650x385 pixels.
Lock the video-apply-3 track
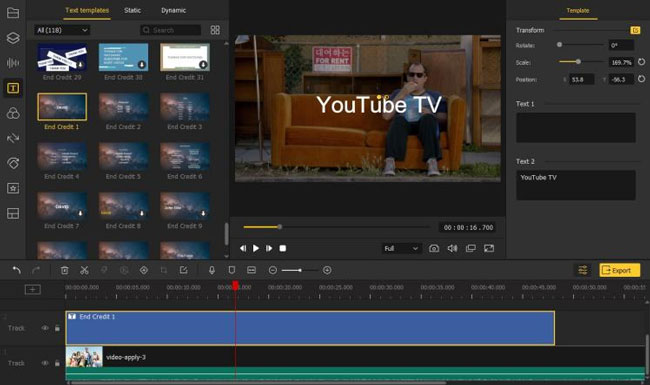pyautogui.click(x=57, y=363)
